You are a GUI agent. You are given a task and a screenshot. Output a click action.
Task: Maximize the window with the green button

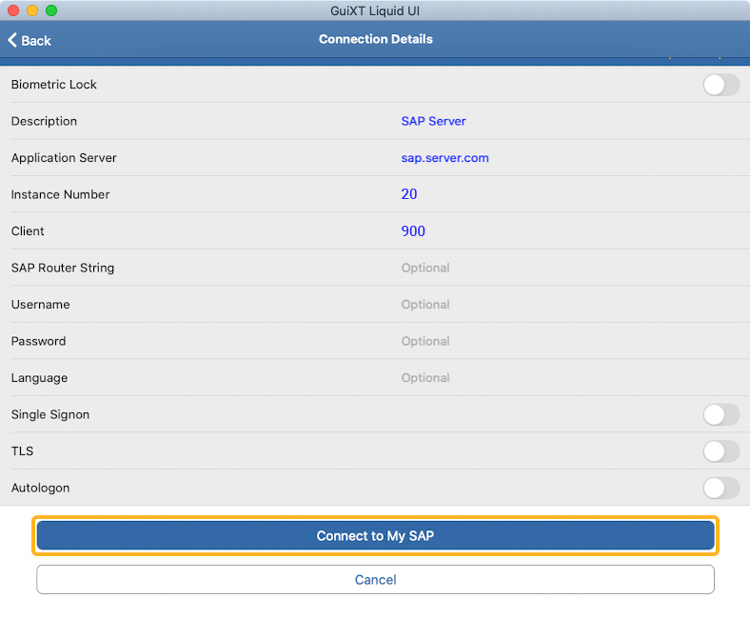coord(51,10)
